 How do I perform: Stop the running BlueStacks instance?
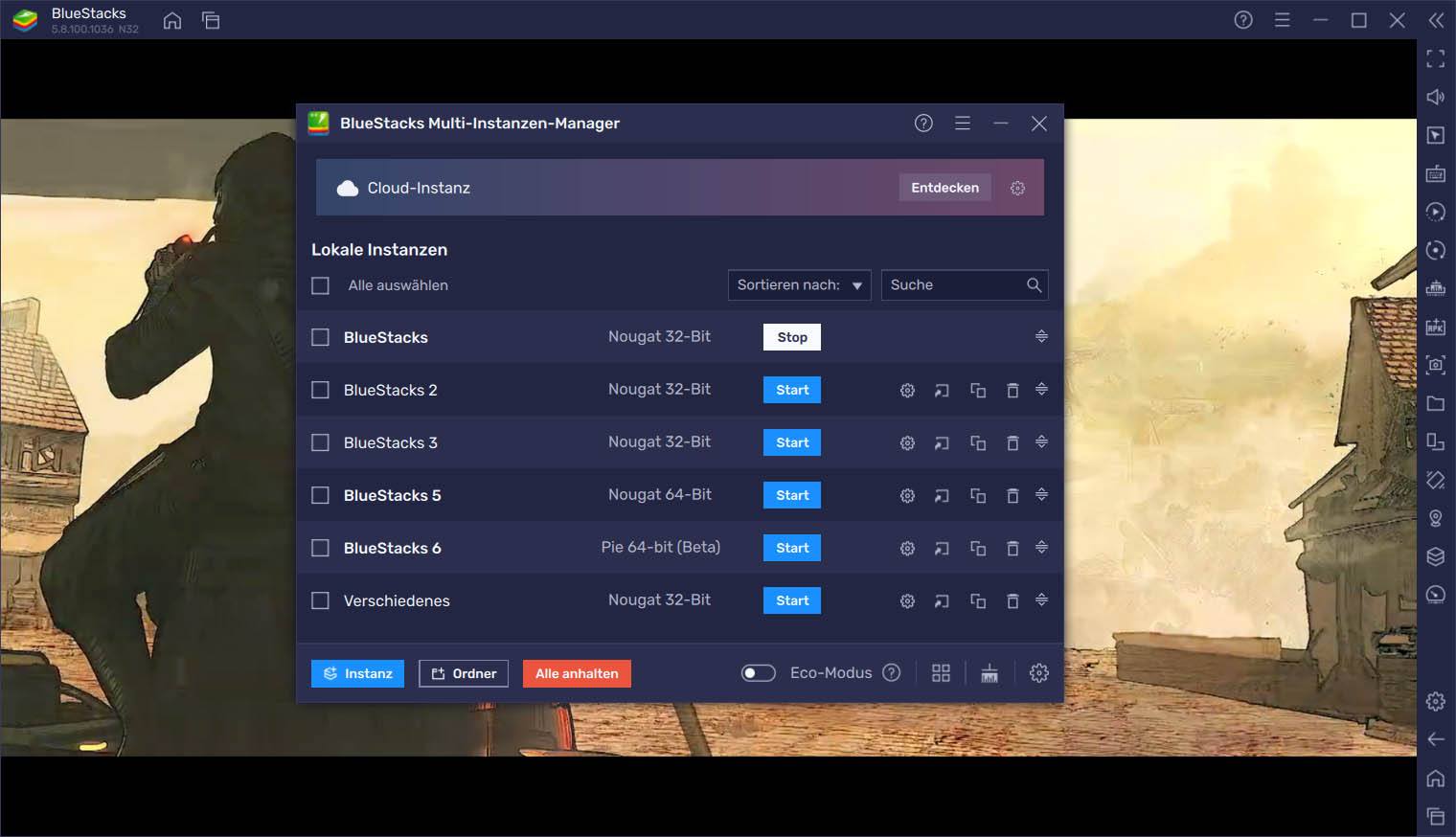(792, 337)
